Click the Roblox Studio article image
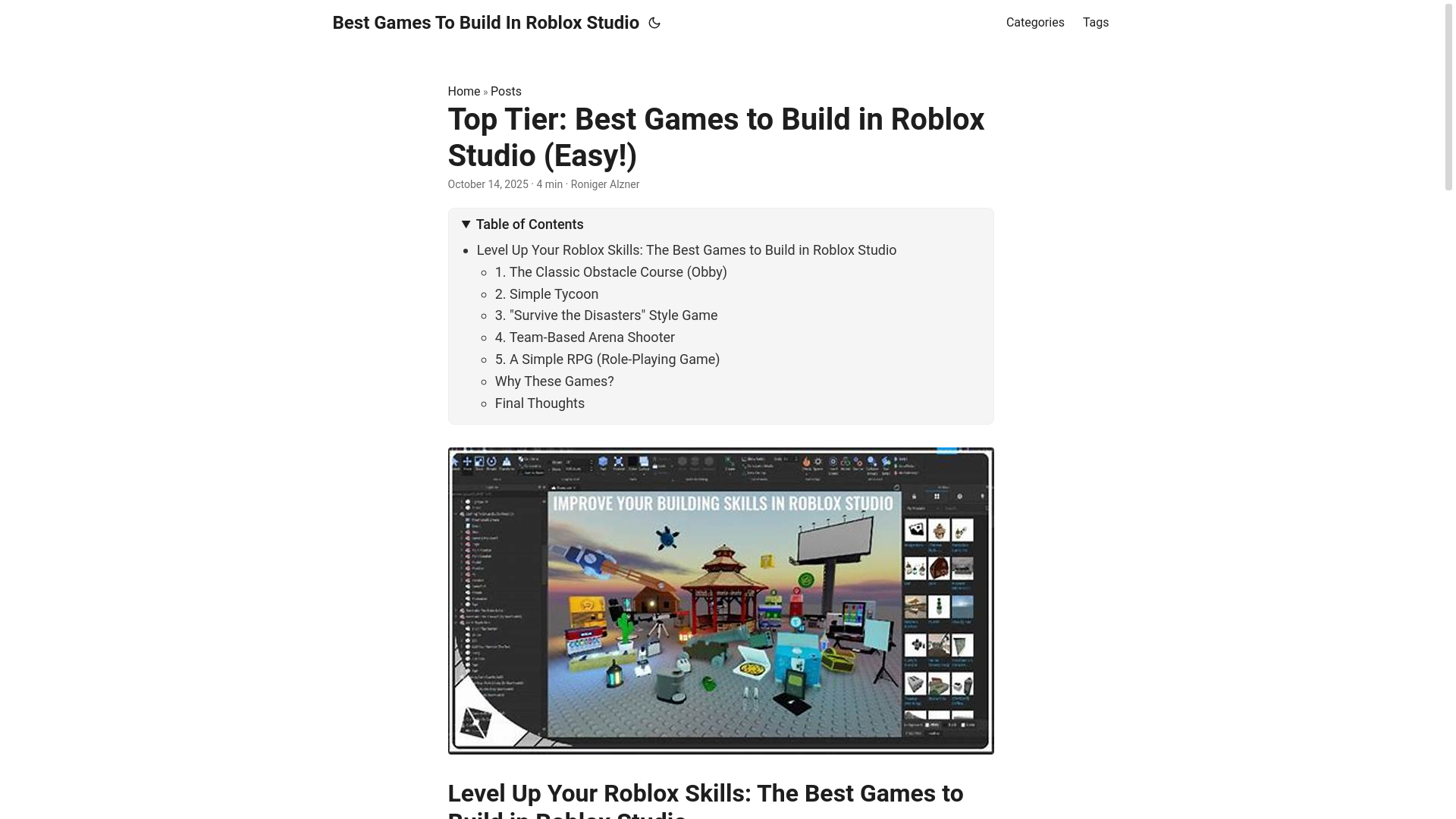1456x819 pixels. [720, 601]
